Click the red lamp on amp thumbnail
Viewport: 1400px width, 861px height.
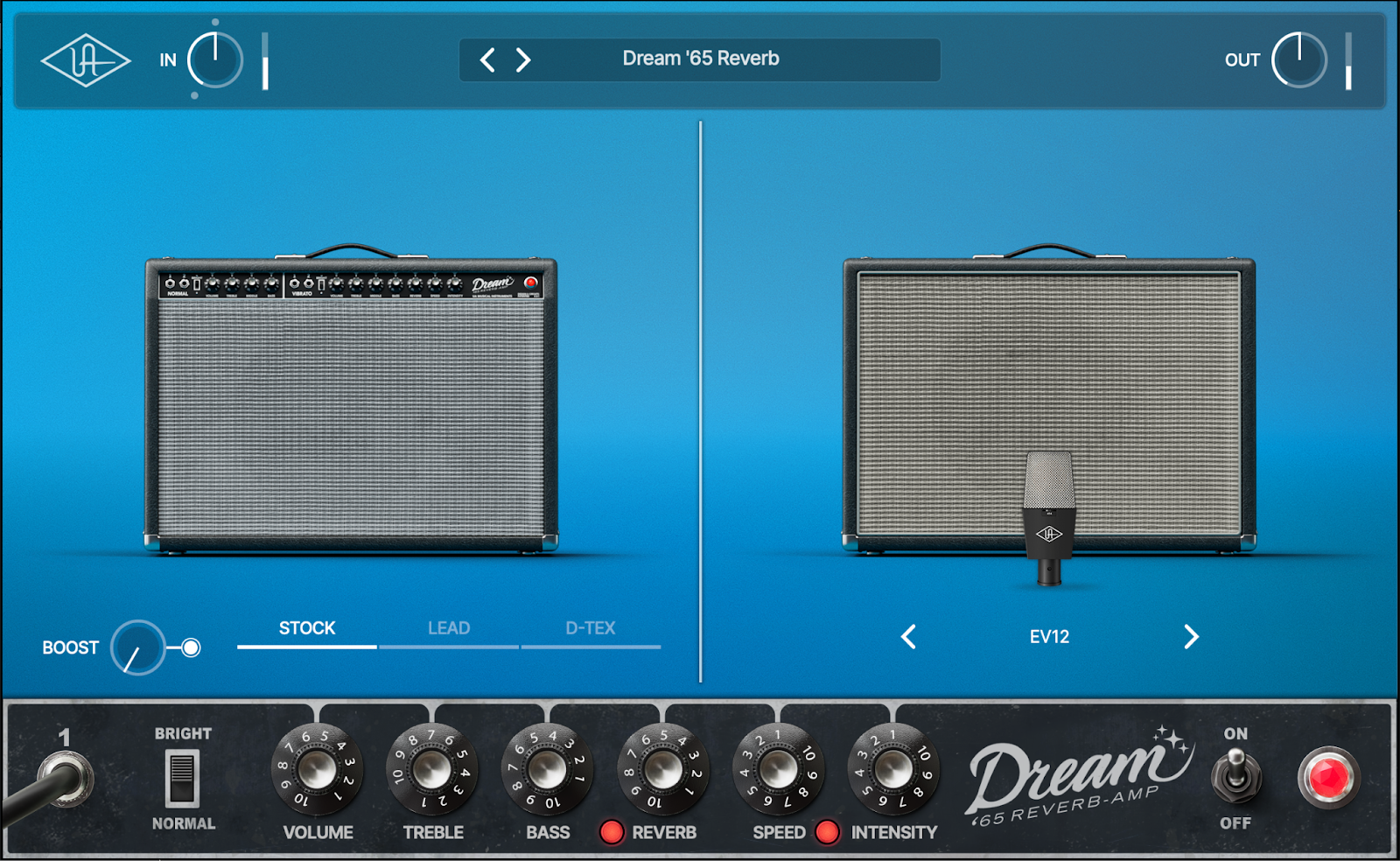[530, 283]
